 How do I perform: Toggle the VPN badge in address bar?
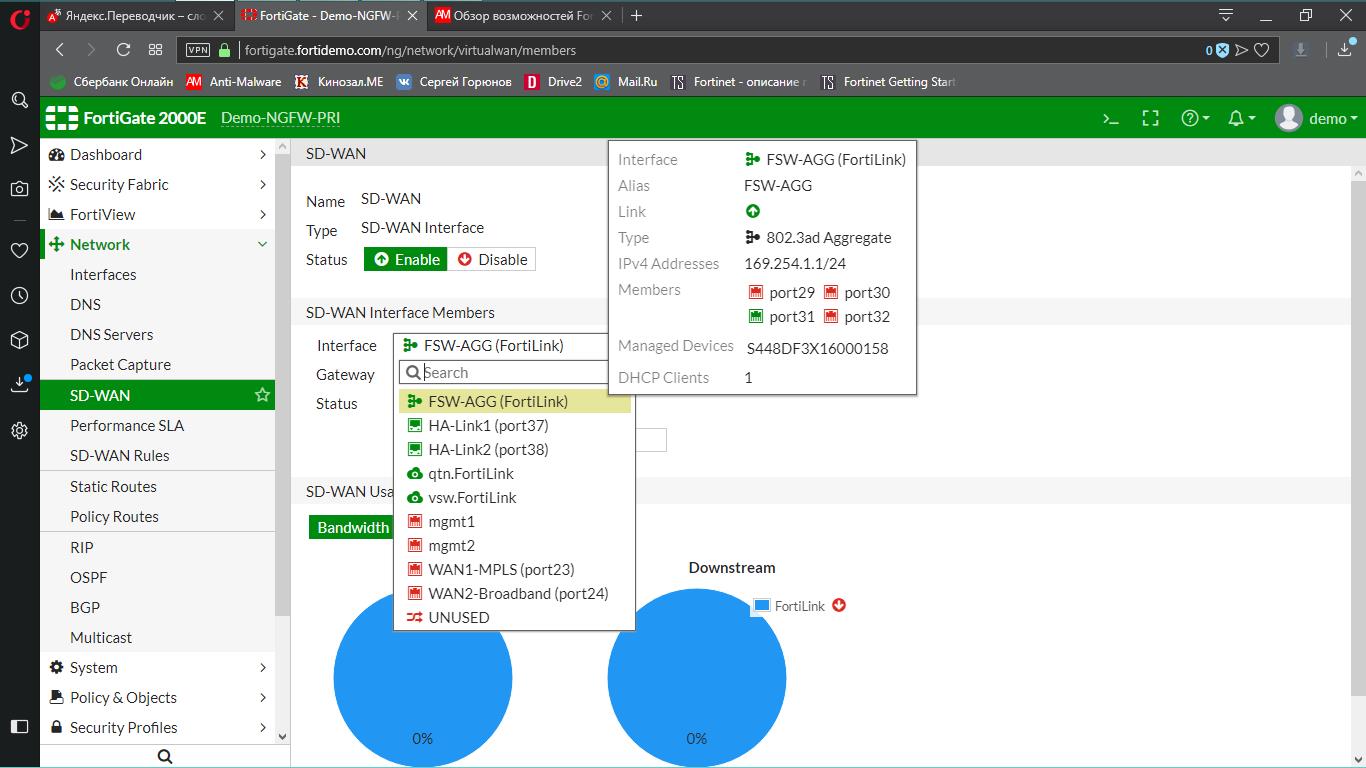pyautogui.click(x=198, y=50)
